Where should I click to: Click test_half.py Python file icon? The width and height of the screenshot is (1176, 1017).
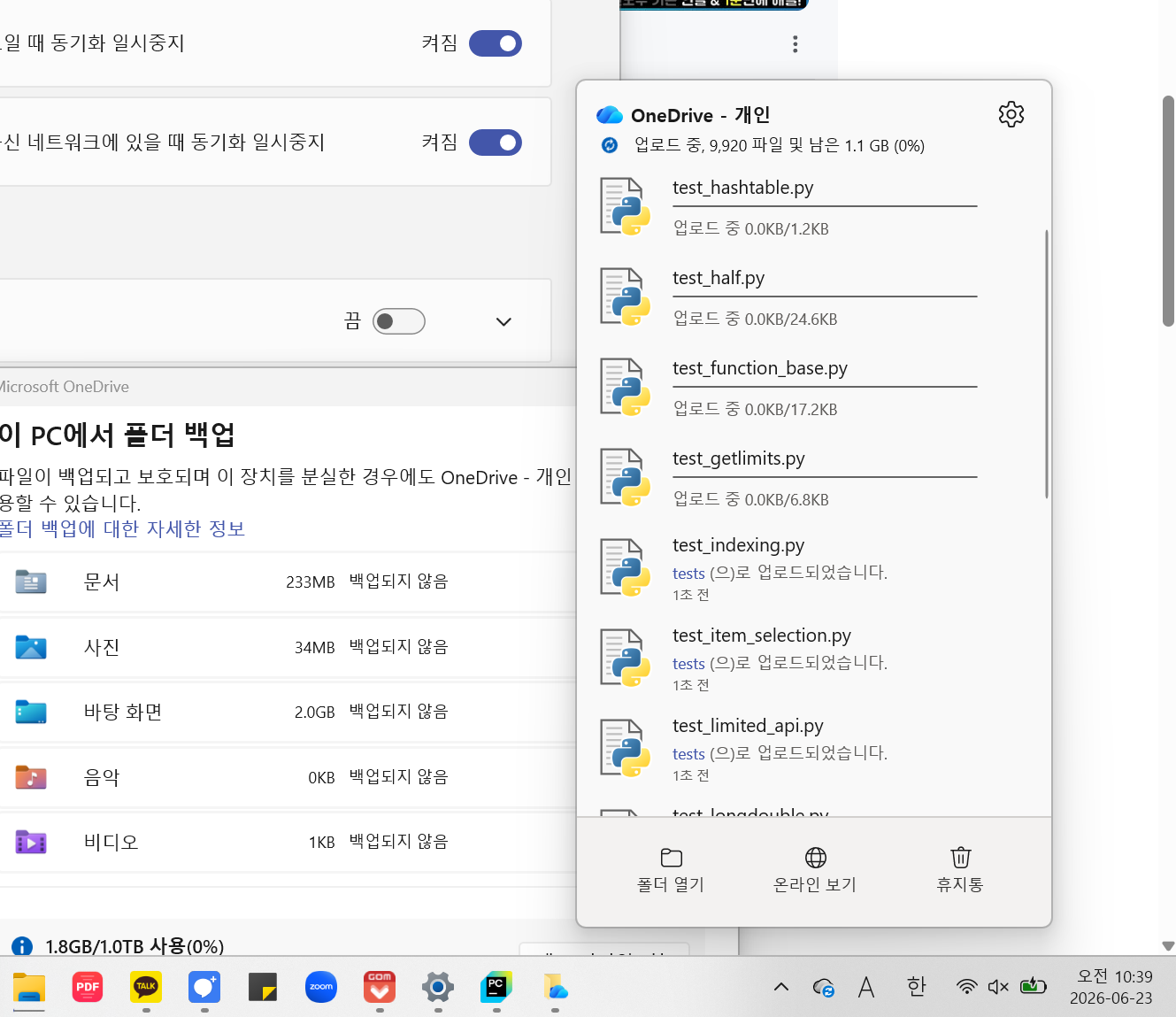pyautogui.click(x=625, y=297)
